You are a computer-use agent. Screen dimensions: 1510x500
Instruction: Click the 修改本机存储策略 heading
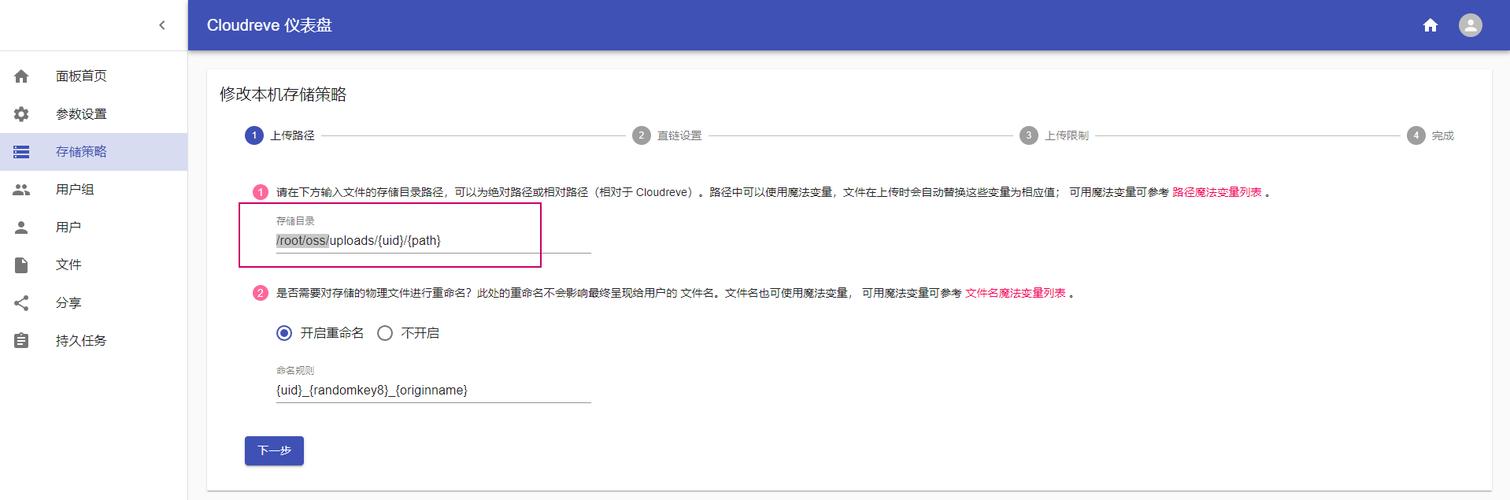coord(283,94)
